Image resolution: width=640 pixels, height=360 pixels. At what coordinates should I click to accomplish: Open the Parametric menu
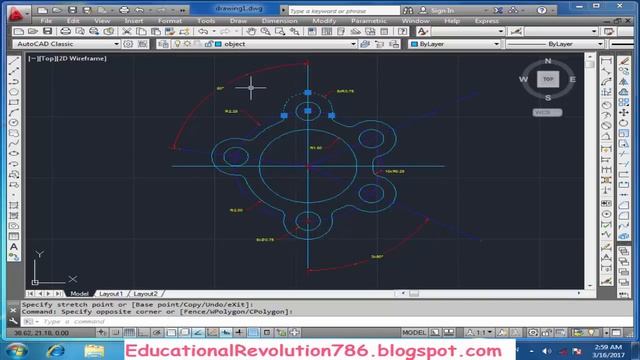click(x=369, y=21)
